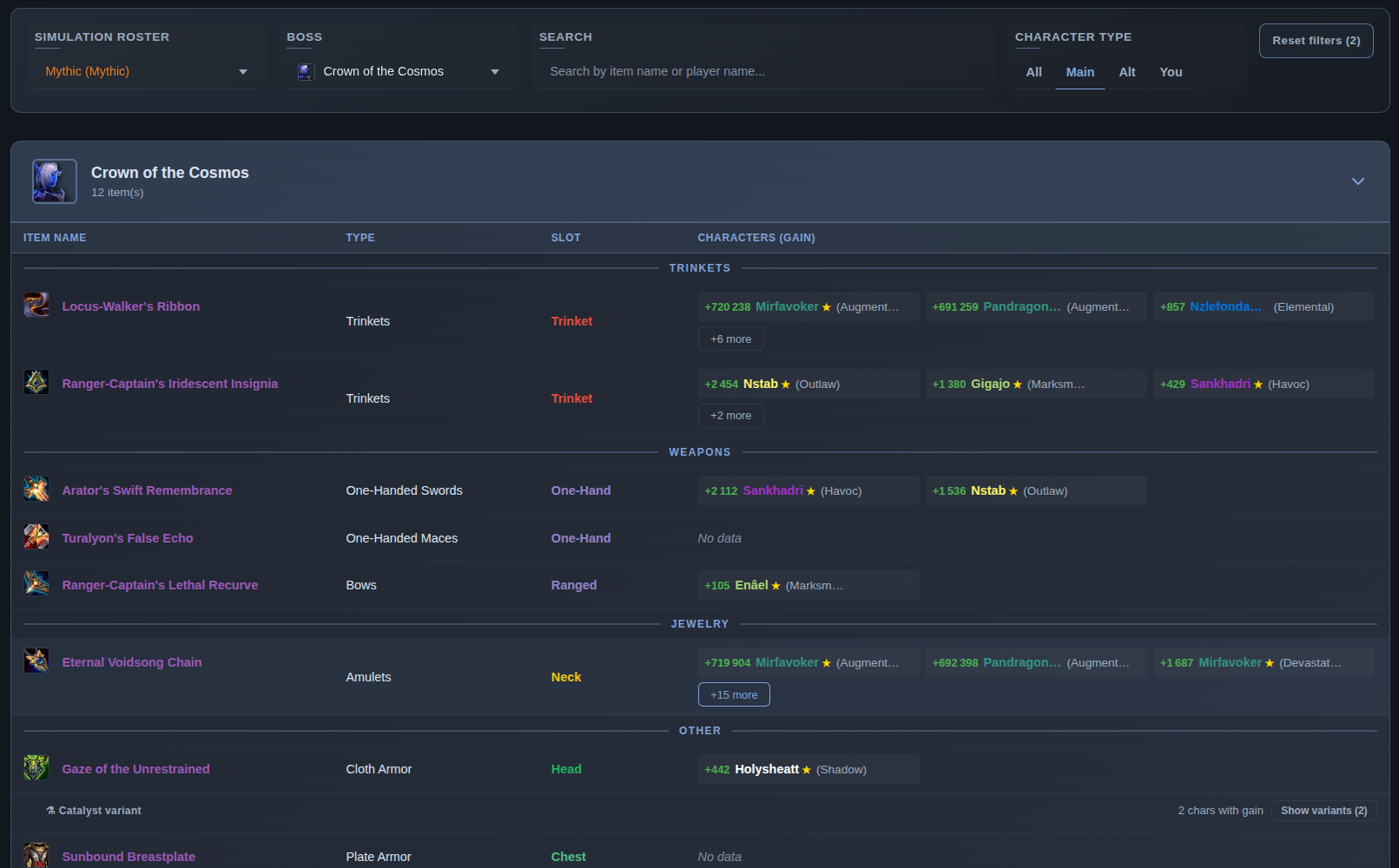The image size is (1399, 868).
Task: Click the 'Ranged' slot cell
Action: pyautogui.click(x=574, y=585)
